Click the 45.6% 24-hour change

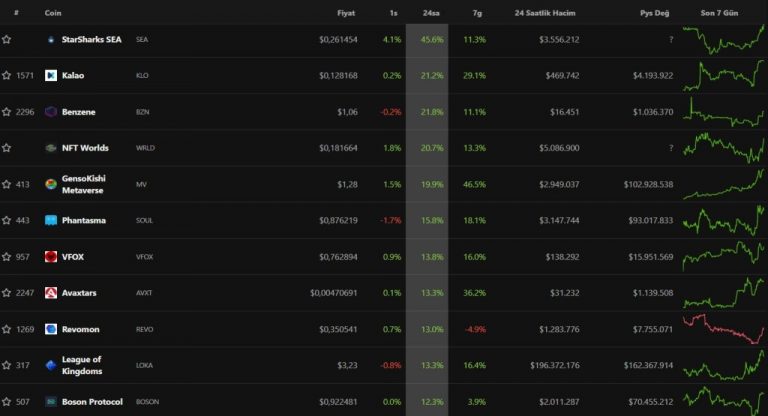pyautogui.click(x=432, y=40)
